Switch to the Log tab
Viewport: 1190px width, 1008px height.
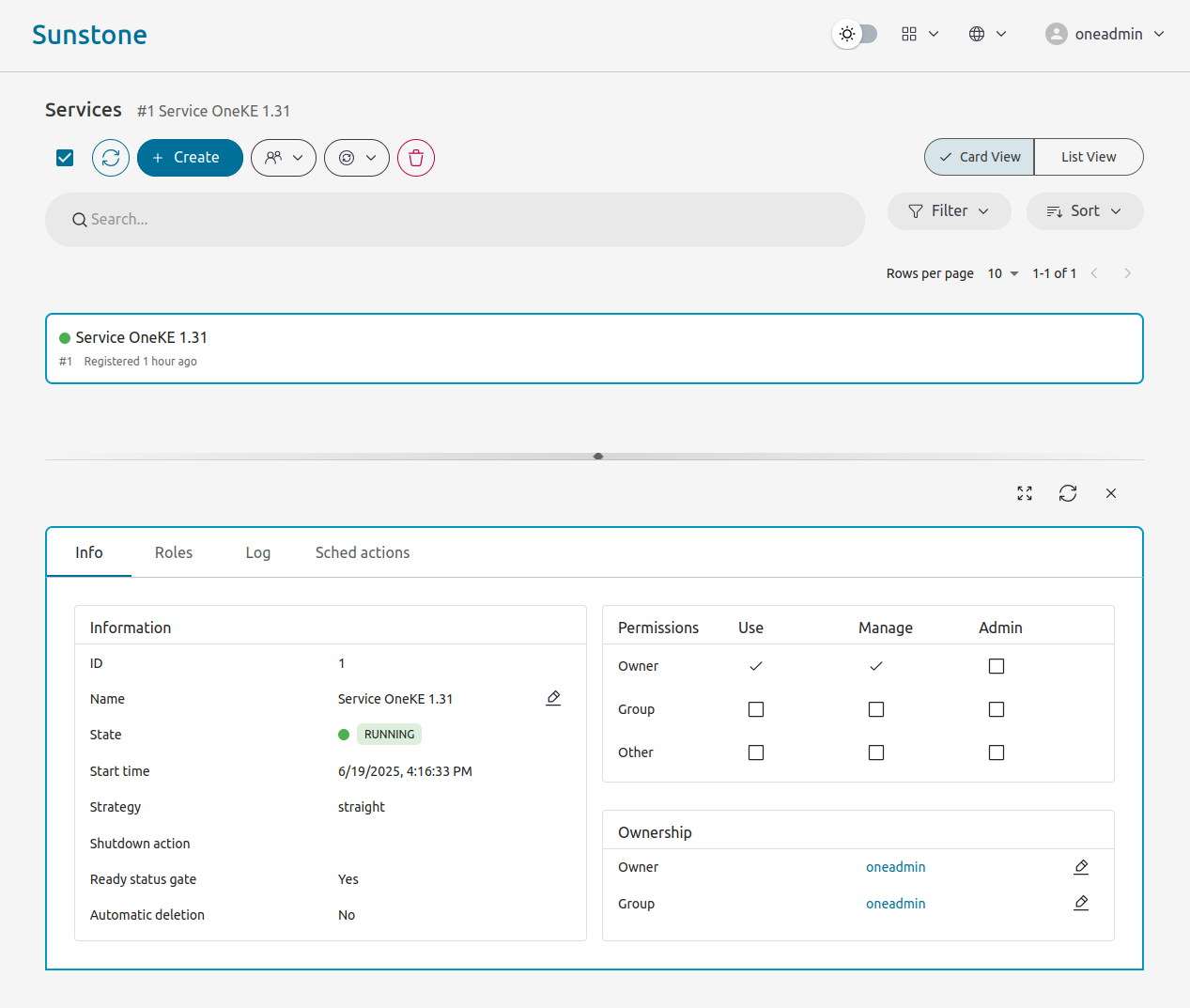pyautogui.click(x=258, y=552)
